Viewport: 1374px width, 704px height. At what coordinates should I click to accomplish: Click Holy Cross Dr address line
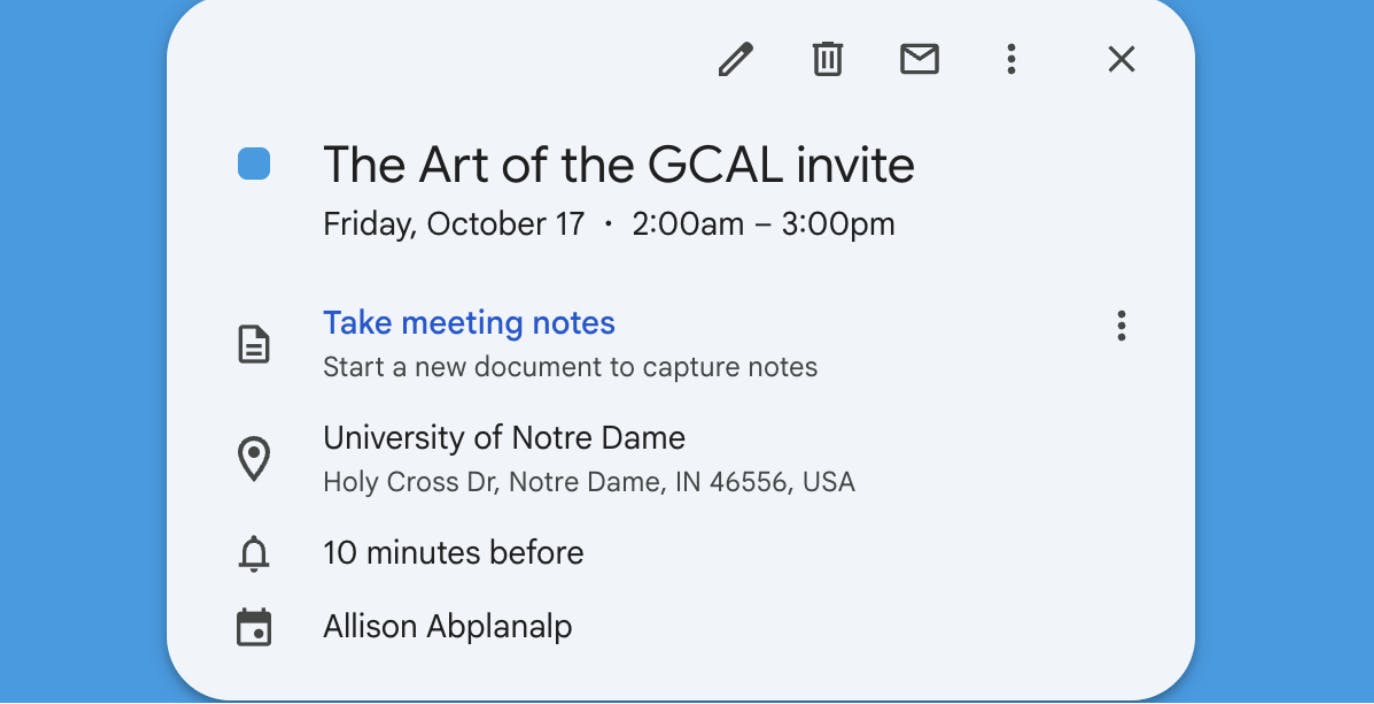[588, 481]
